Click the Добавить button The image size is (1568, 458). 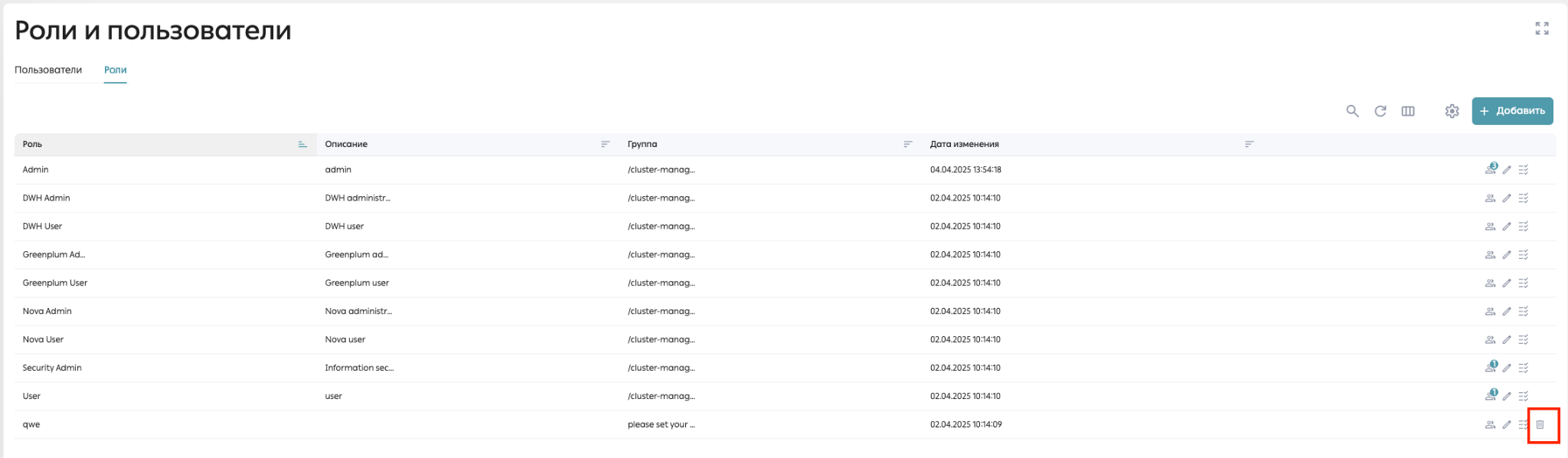click(1512, 111)
